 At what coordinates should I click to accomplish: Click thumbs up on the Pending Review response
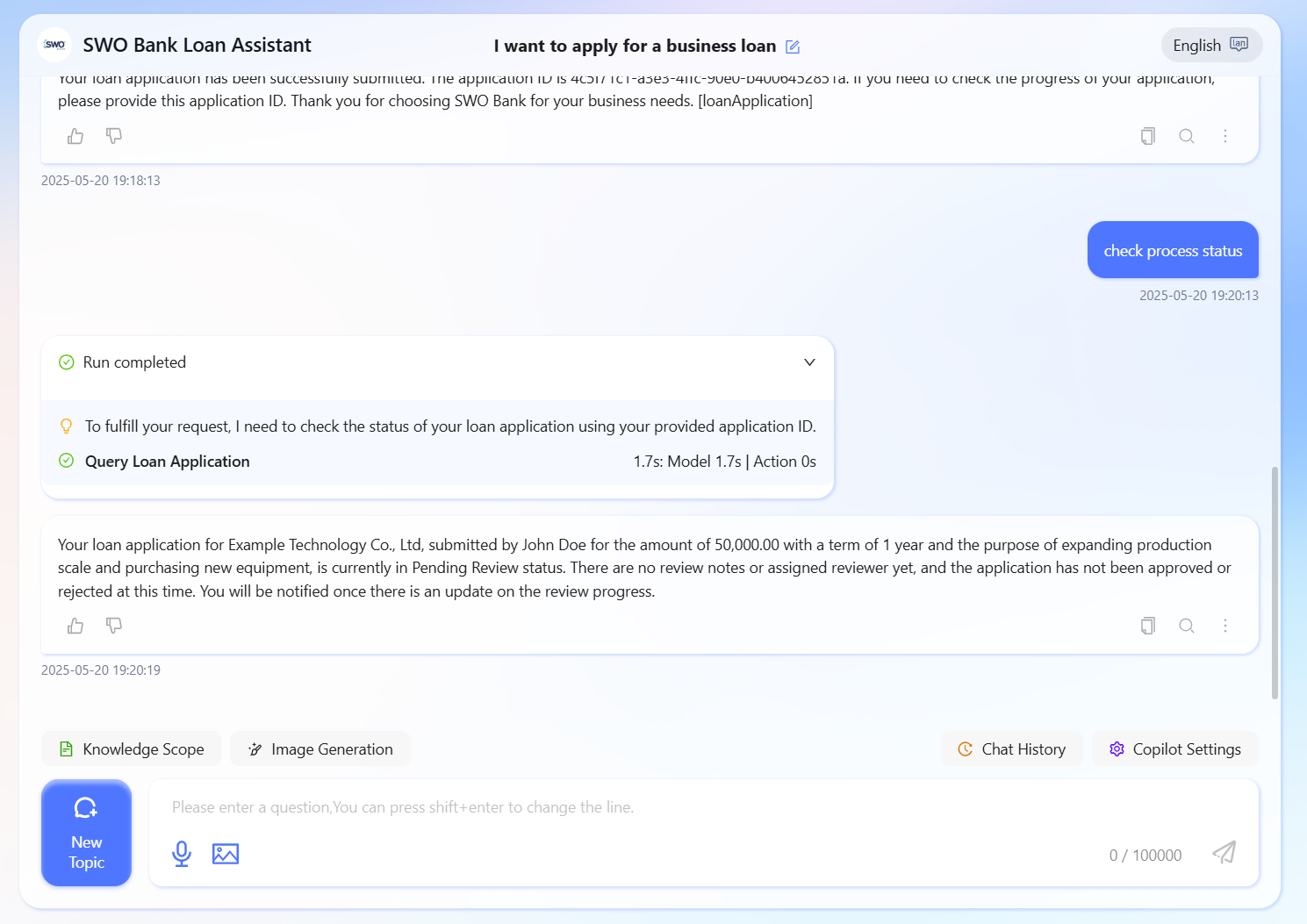[x=75, y=626]
